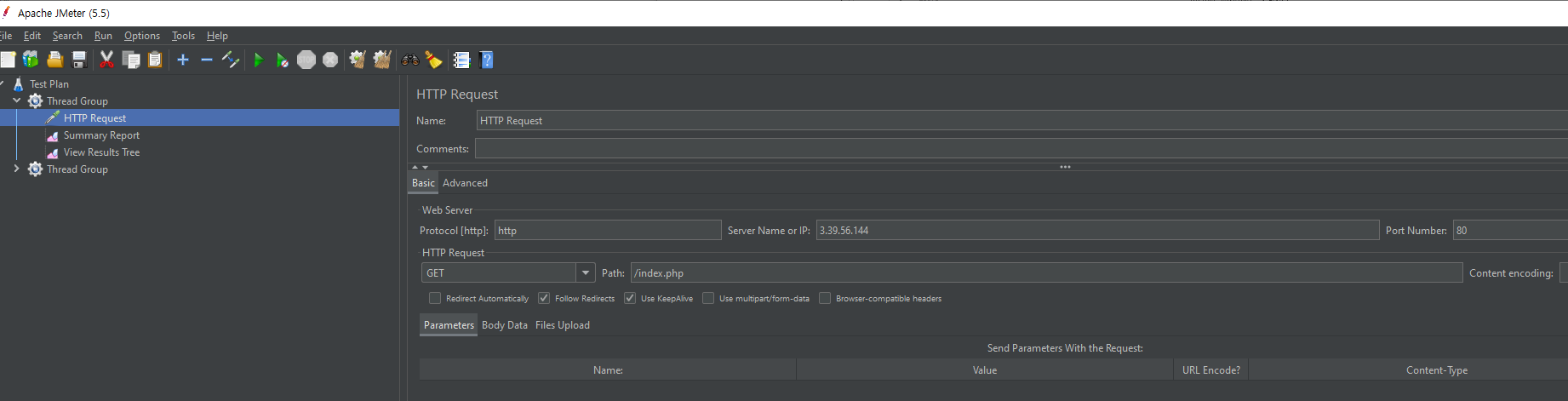1568x401 pixels.
Task: Click the Port Number field
Action: click(1510, 231)
